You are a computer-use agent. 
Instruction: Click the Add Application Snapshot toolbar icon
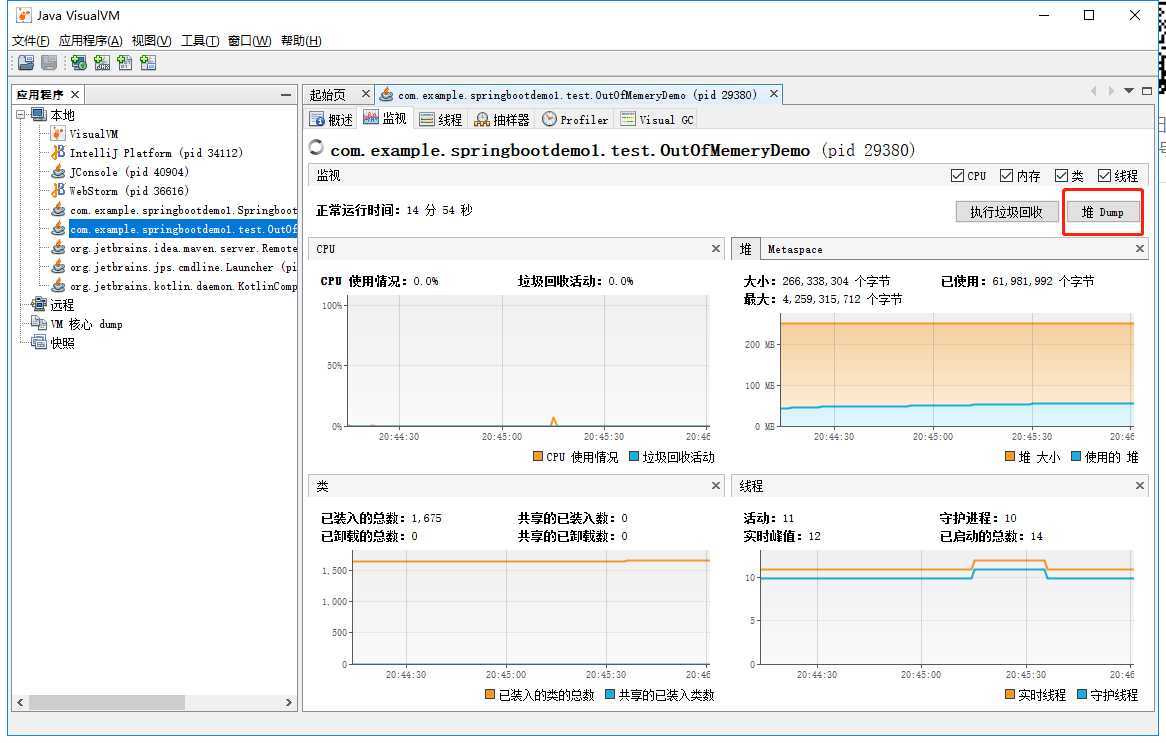tap(148, 63)
